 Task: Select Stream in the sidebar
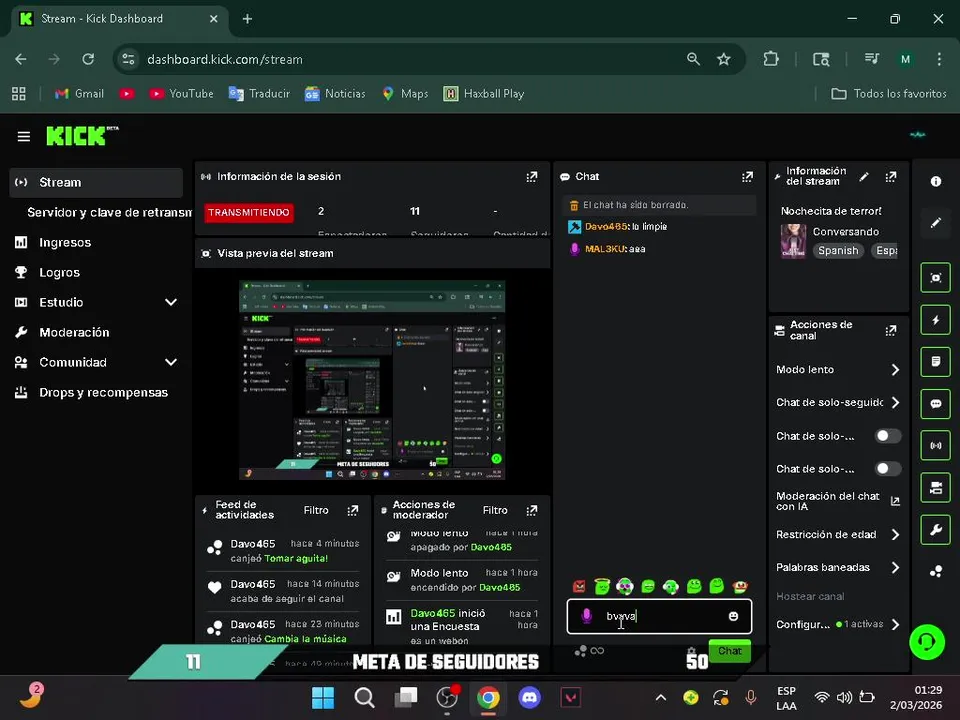coord(96,182)
